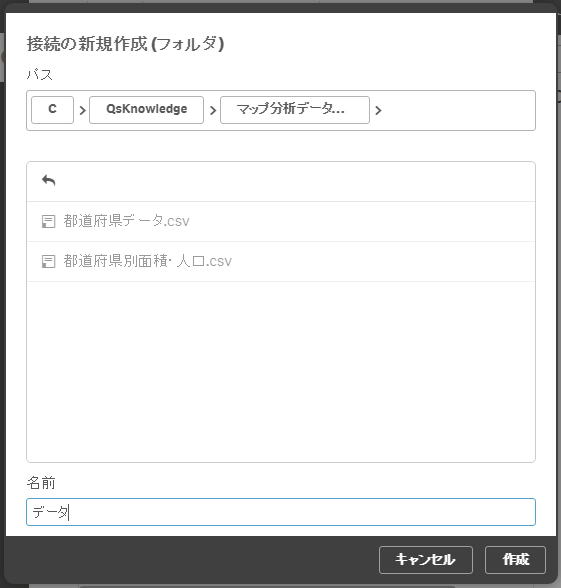Select the 都道府県データ.csv file name
561x588 pixels.
126,221
